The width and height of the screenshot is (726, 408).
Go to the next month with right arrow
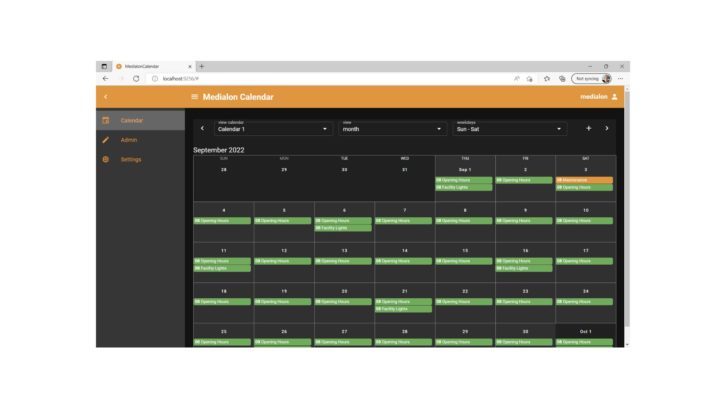coord(607,128)
